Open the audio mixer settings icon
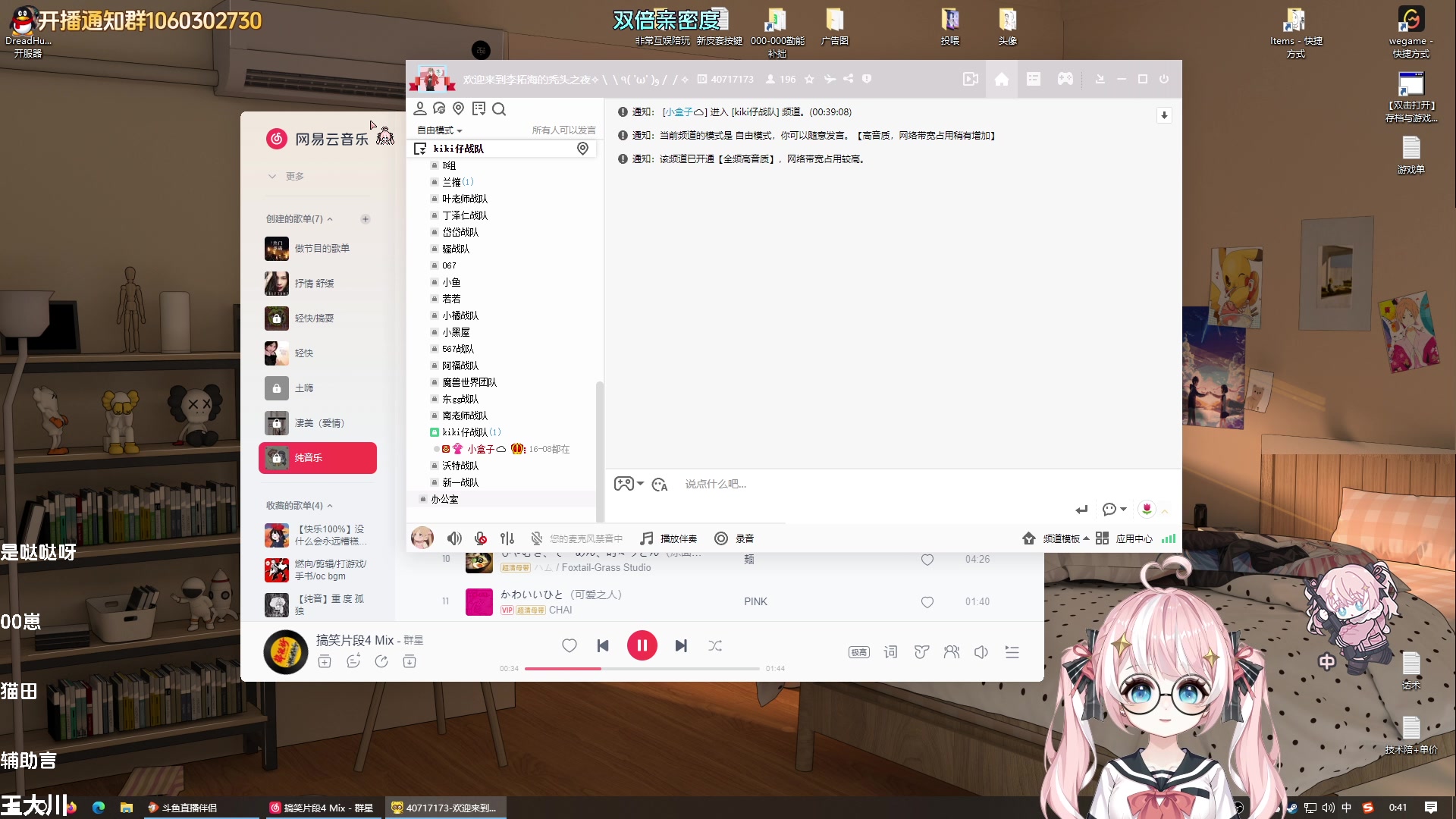This screenshot has height=819, width=1456. coord(507,538)
